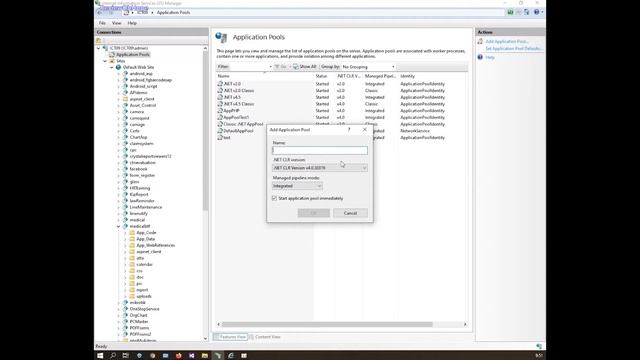Click Cancel in Add Application Pool dialog
Image resolution: width=640 pixels, height=360 pixels.
[x=350, y=213]
